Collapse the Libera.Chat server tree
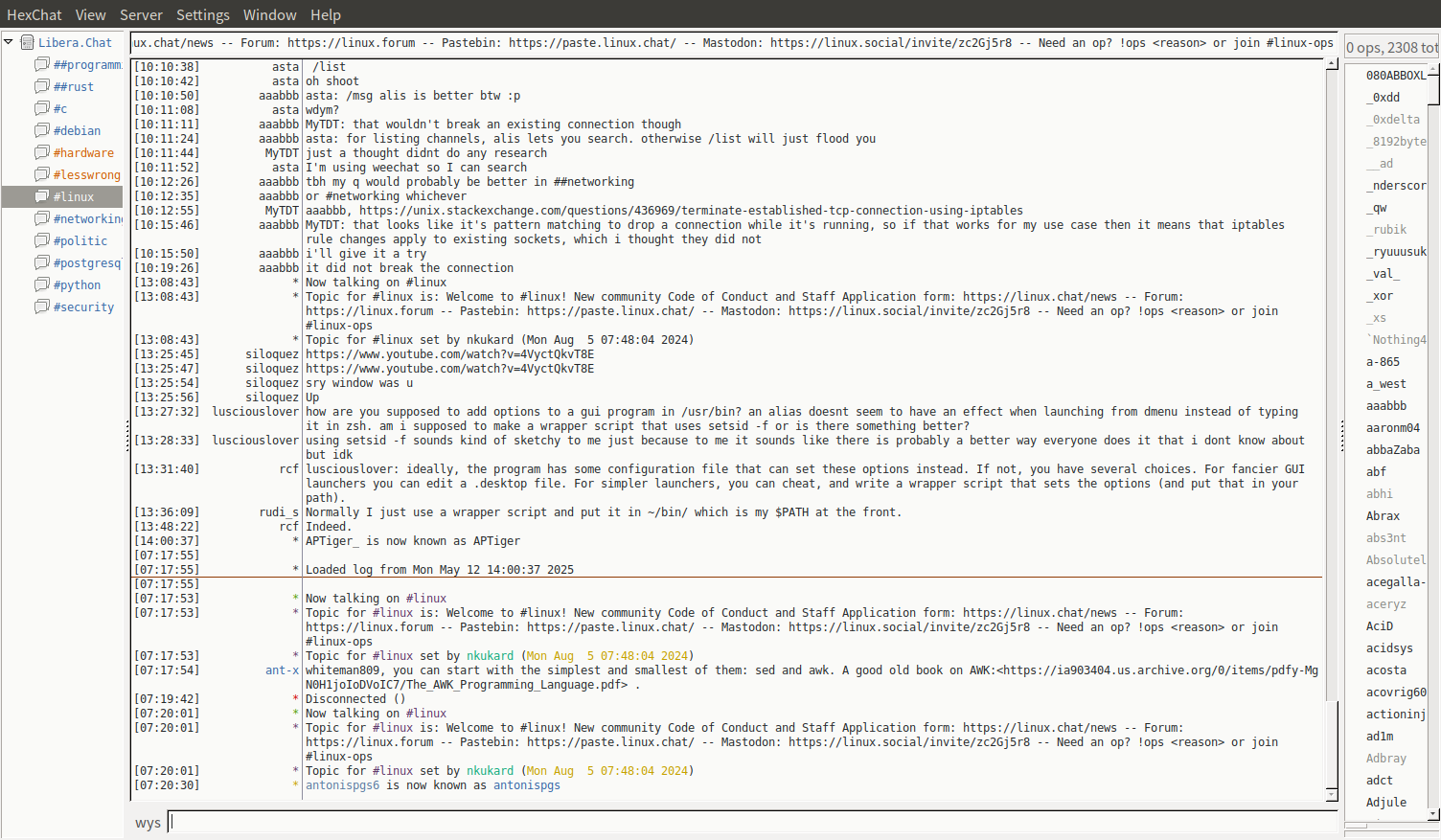1441x840 pixels. 9,42
